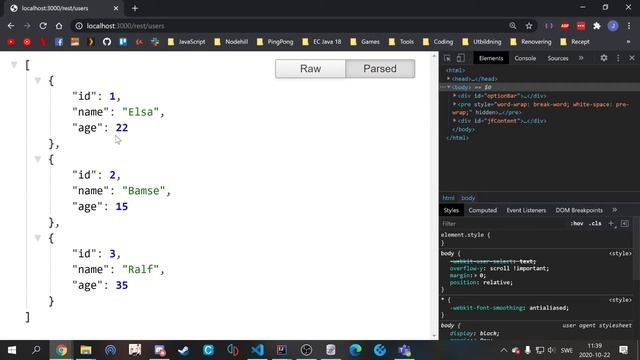Collapse the Bamse user object
This screenshot has width=640, height=360.
38,159
